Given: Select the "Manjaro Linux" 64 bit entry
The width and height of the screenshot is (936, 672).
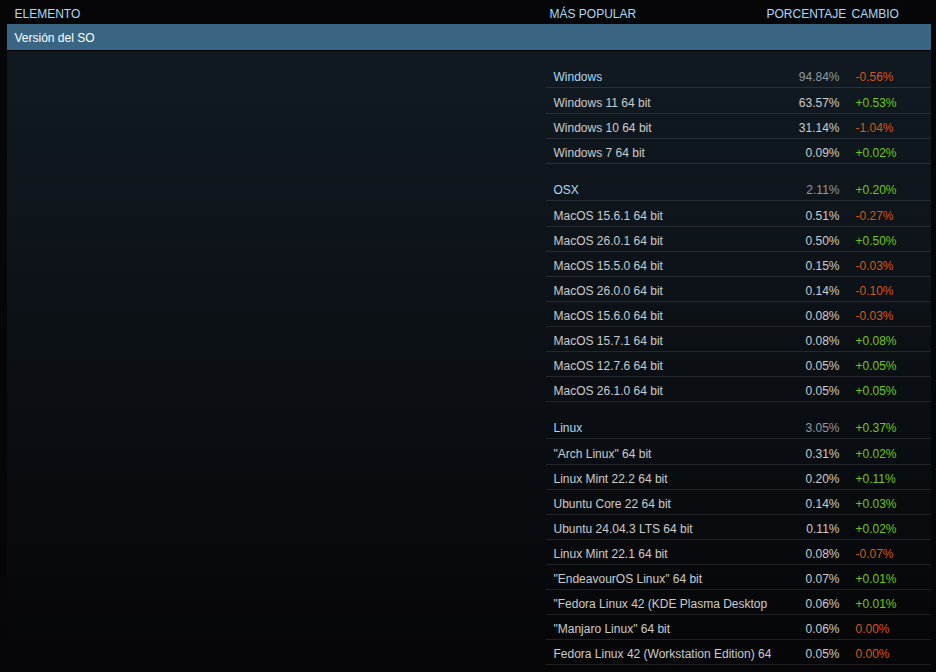Looking at the screenshot, I should [611, 629].
